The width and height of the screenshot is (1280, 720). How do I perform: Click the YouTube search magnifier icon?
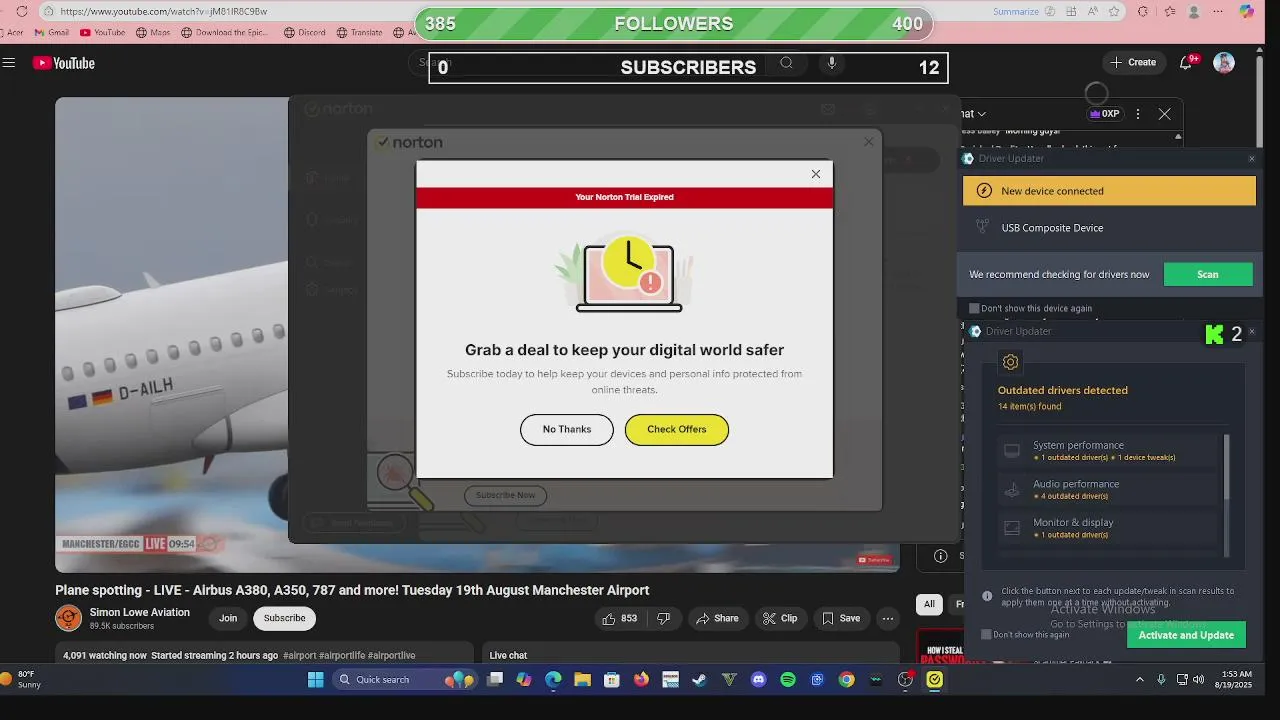[x=786, y=63]
